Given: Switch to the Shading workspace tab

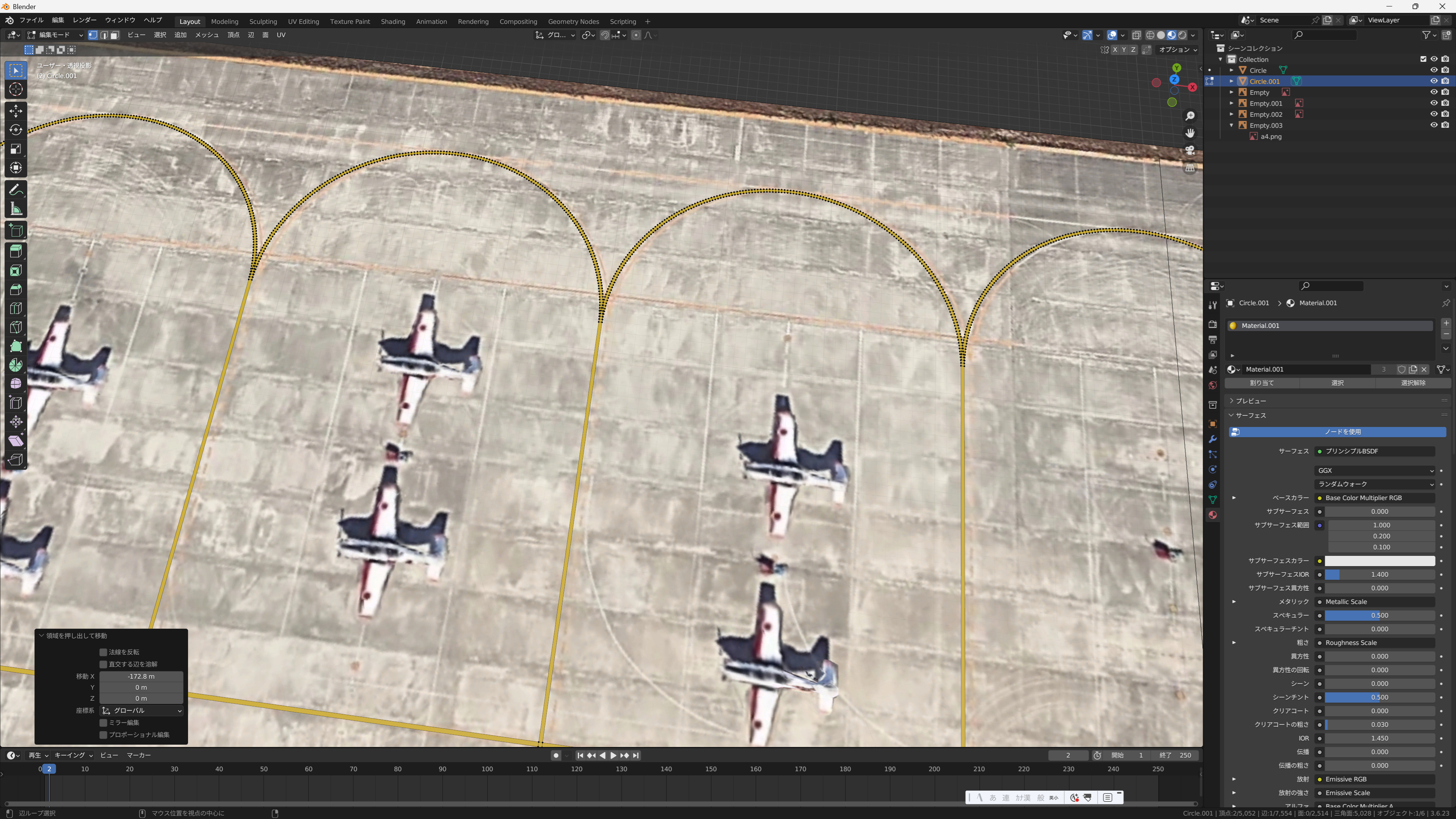Looking at the screenshot, I should 393,22.
